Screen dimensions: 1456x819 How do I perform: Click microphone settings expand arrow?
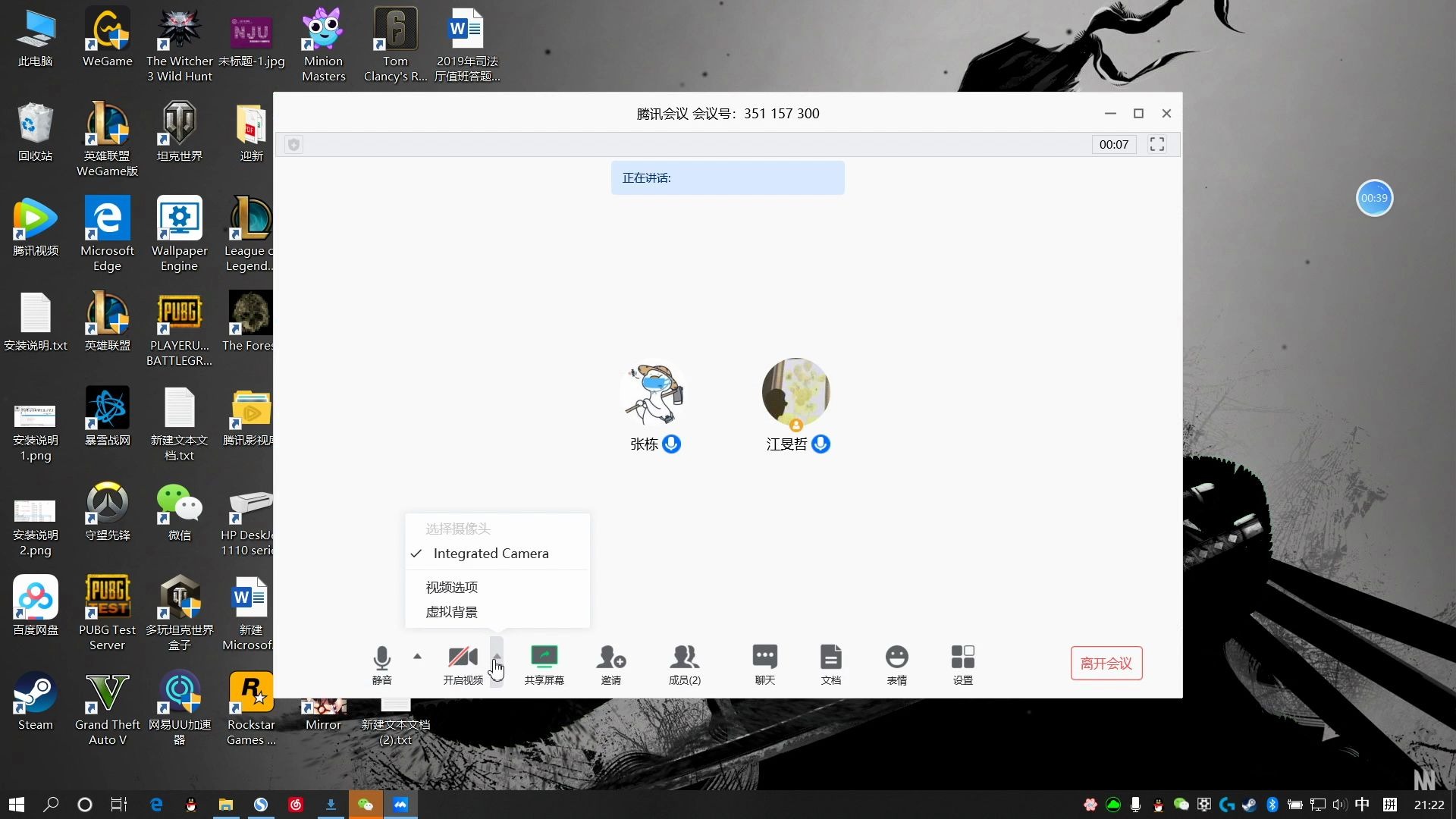click(417, 656)
